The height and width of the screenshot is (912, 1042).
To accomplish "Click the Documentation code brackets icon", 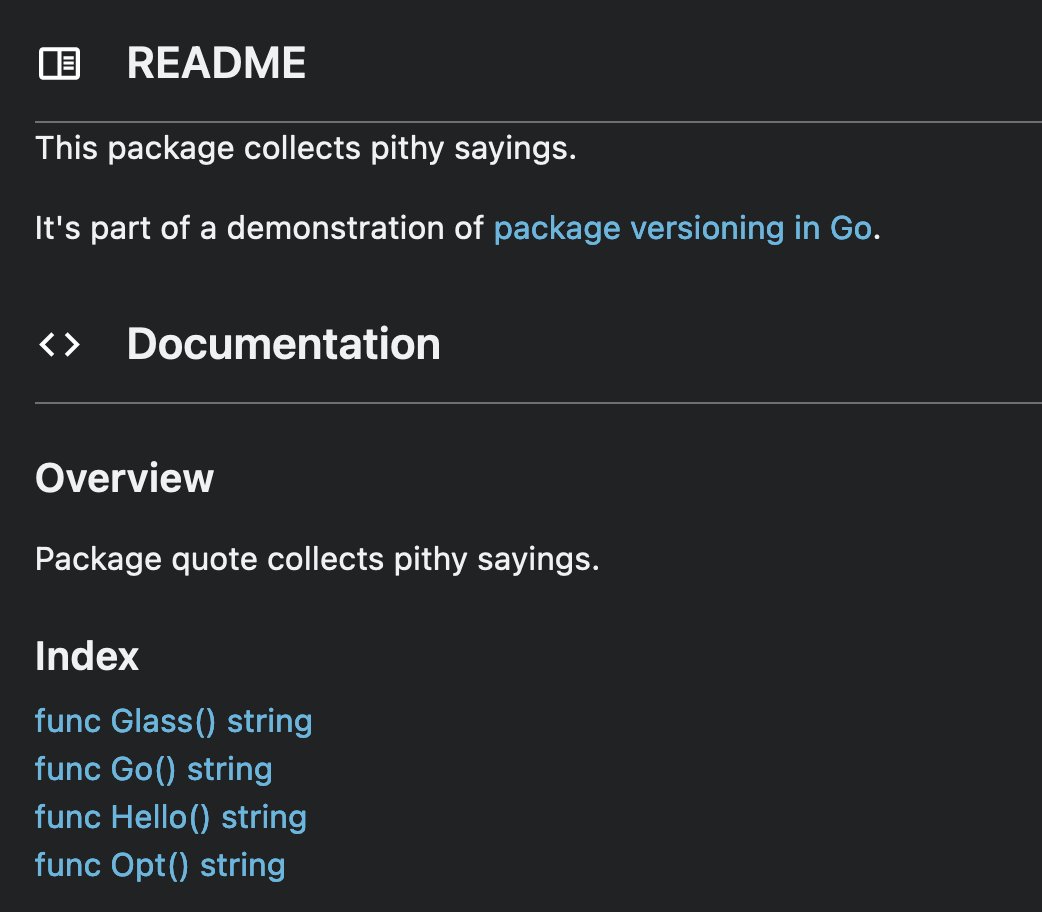I will (59, 345).
